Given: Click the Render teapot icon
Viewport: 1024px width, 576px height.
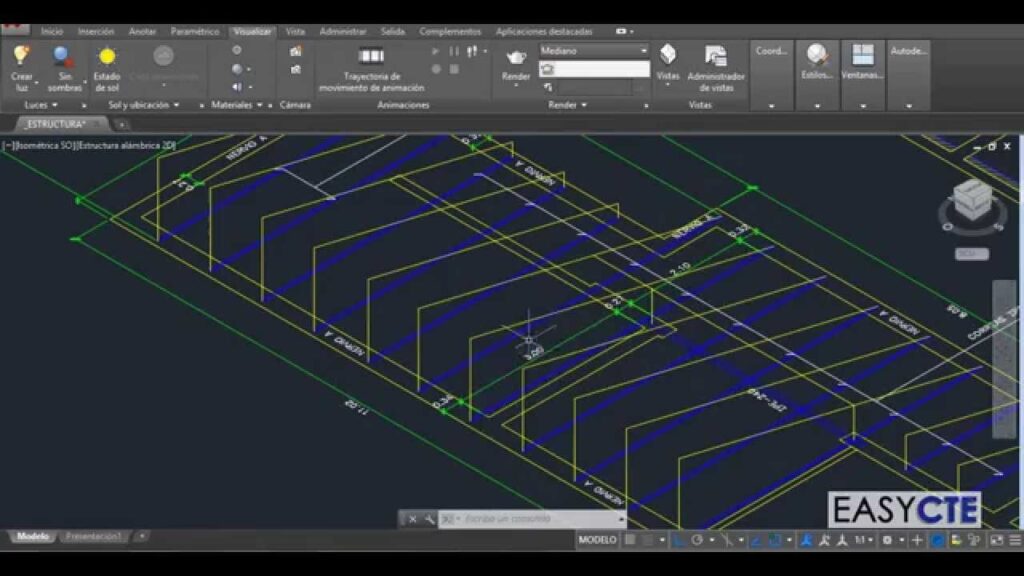Looking at the screenshot, I should (x=516, y=57).
